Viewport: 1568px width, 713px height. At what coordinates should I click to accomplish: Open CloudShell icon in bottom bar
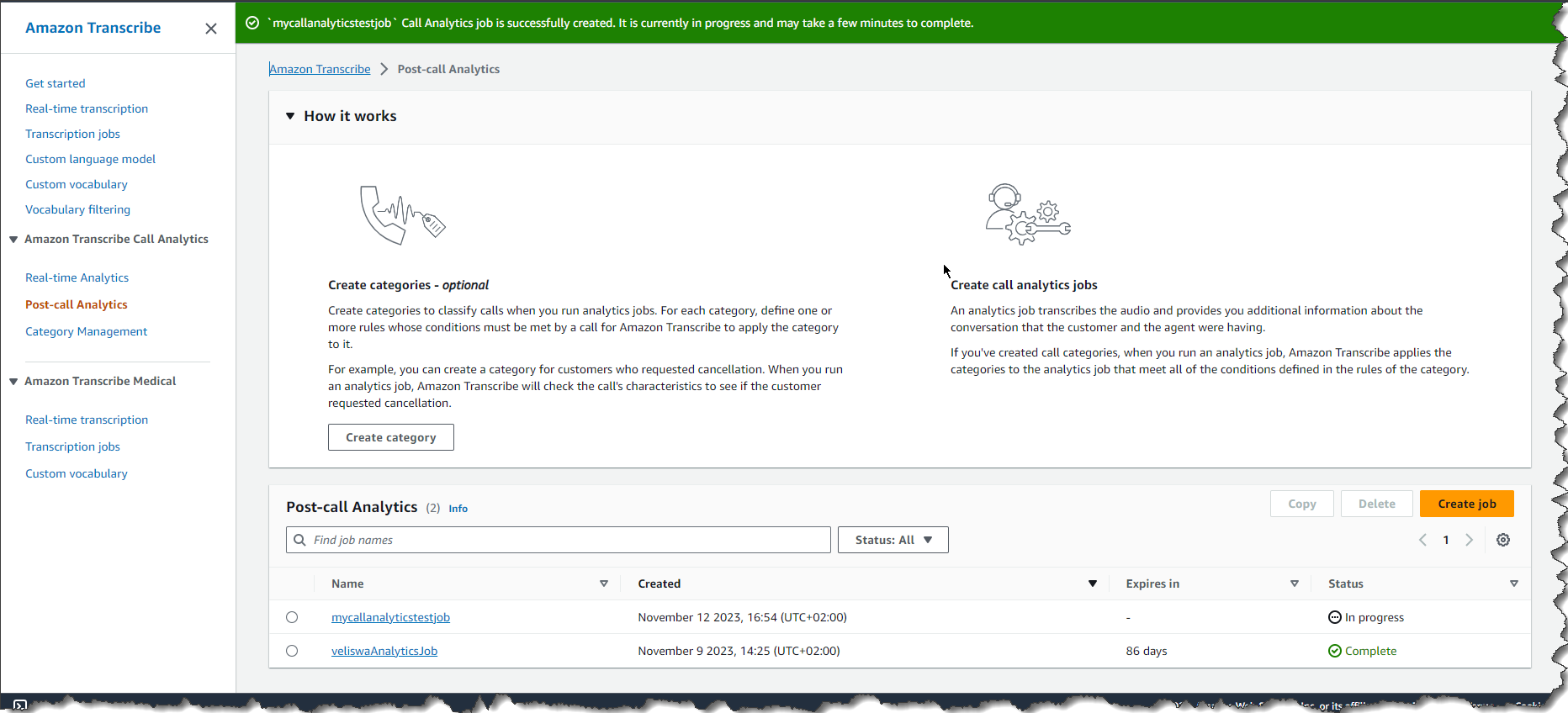tap(20, 705)
